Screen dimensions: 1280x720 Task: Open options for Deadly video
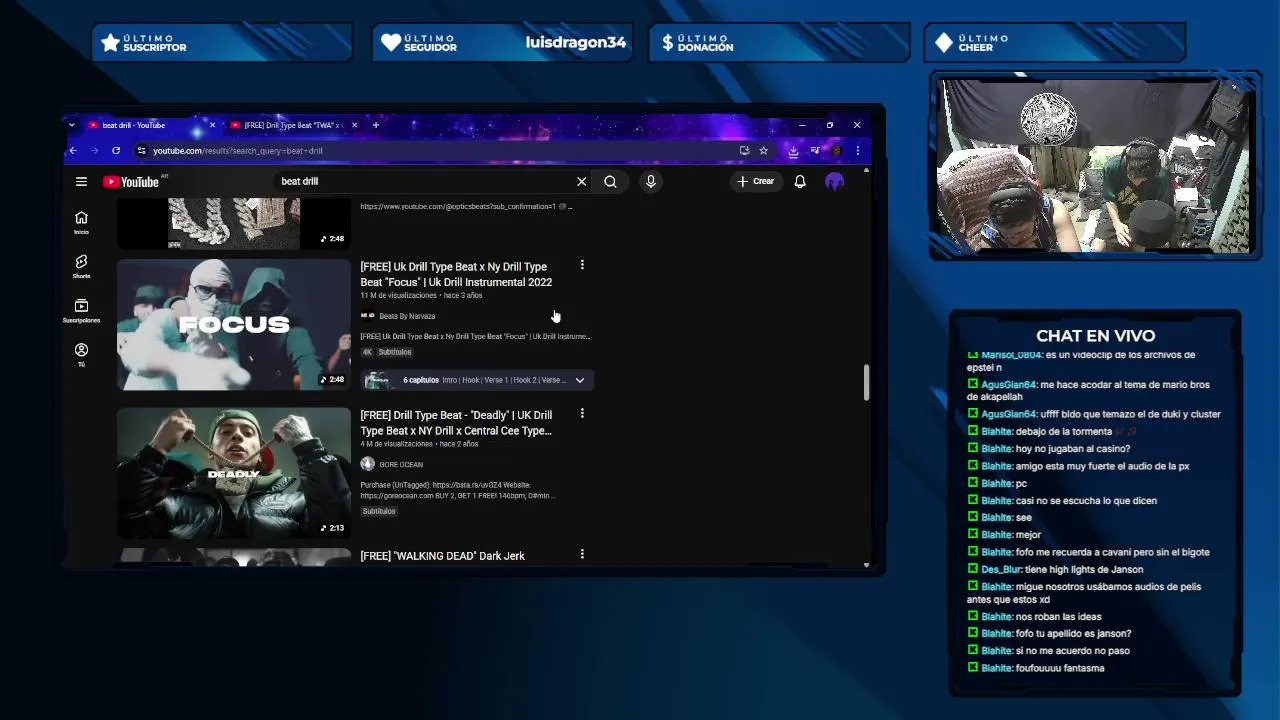click(x=582, y=413)
